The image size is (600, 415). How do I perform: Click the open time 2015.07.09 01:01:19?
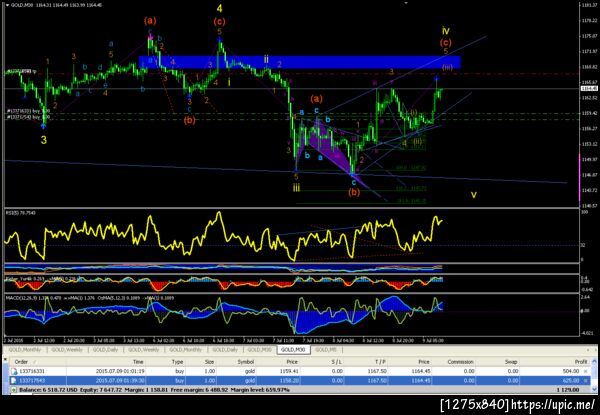[119, 371]
